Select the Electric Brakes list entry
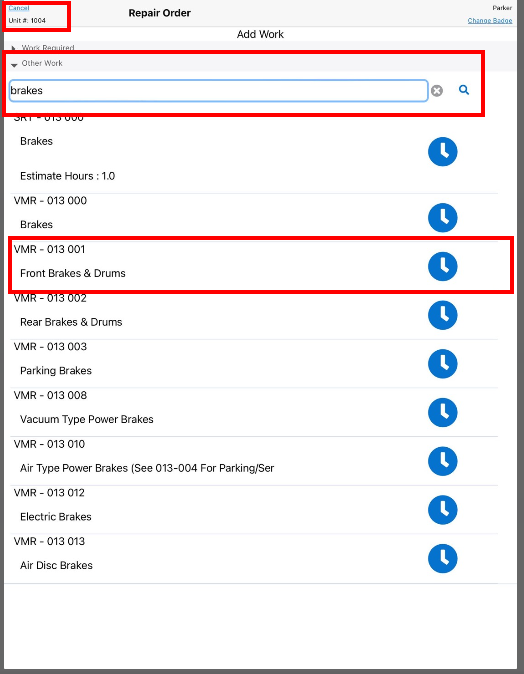Image resolution: width=524 pixels, height=674 pixels. click(x=255, y=510)
